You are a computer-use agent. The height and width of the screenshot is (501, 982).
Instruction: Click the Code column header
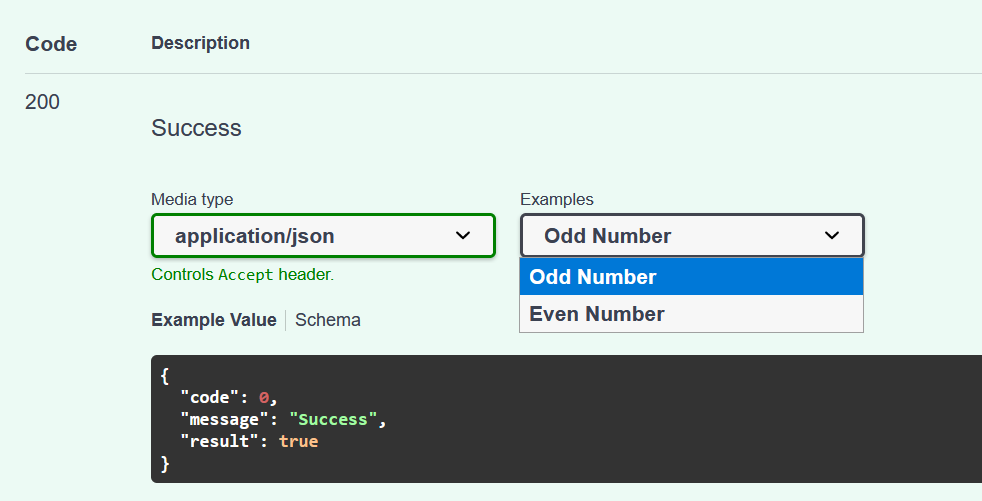click(51, 44)
